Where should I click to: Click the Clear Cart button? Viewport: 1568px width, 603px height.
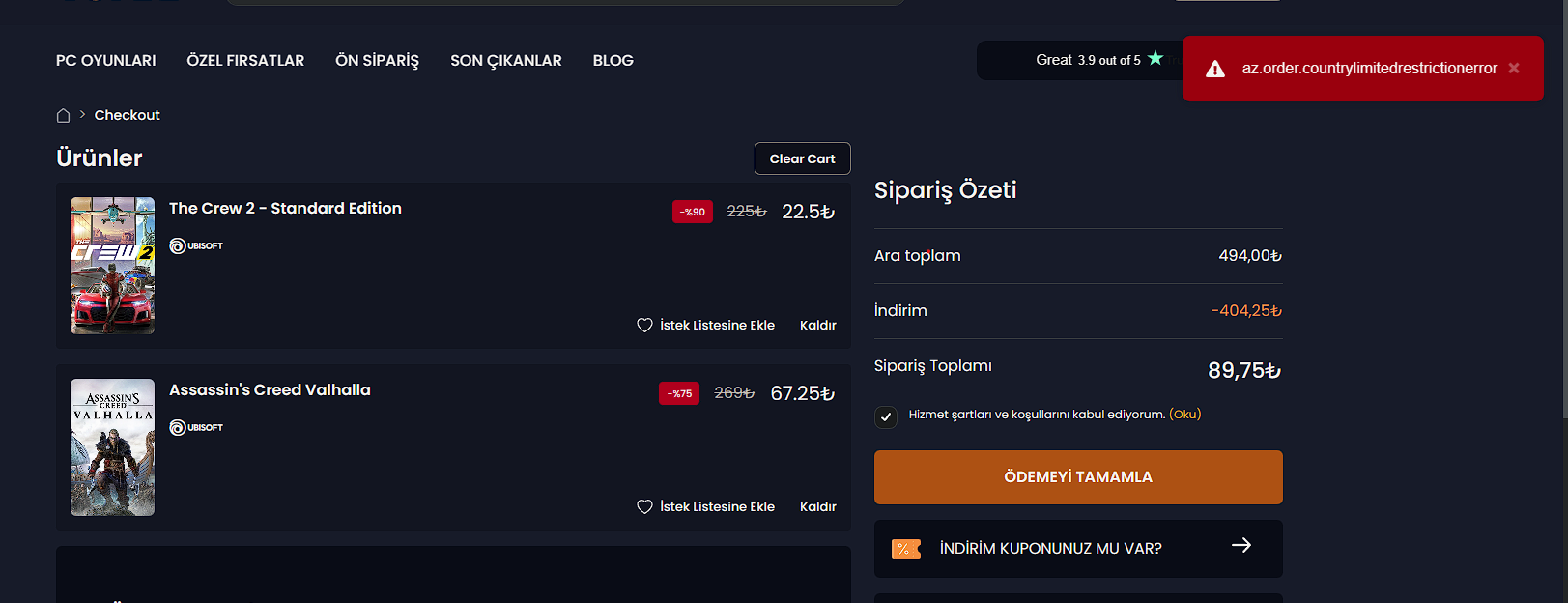click(802, 158)
